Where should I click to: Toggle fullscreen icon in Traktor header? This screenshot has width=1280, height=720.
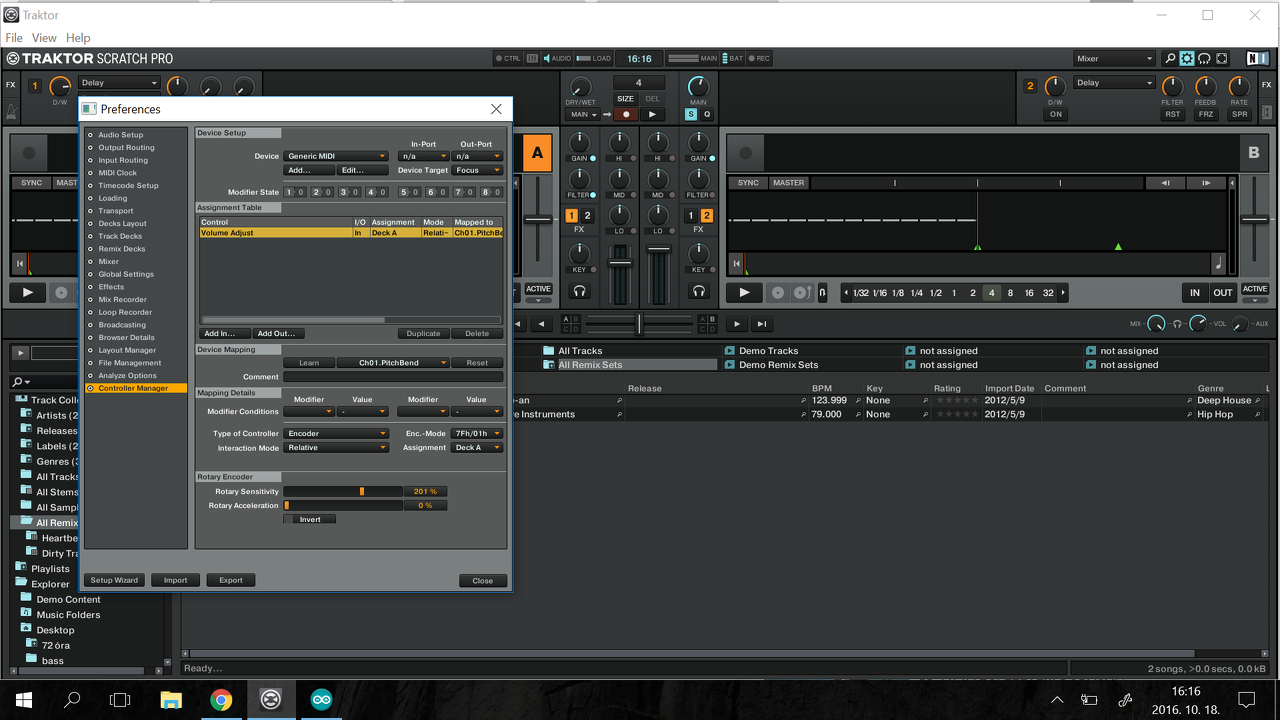coord(1222,59)
